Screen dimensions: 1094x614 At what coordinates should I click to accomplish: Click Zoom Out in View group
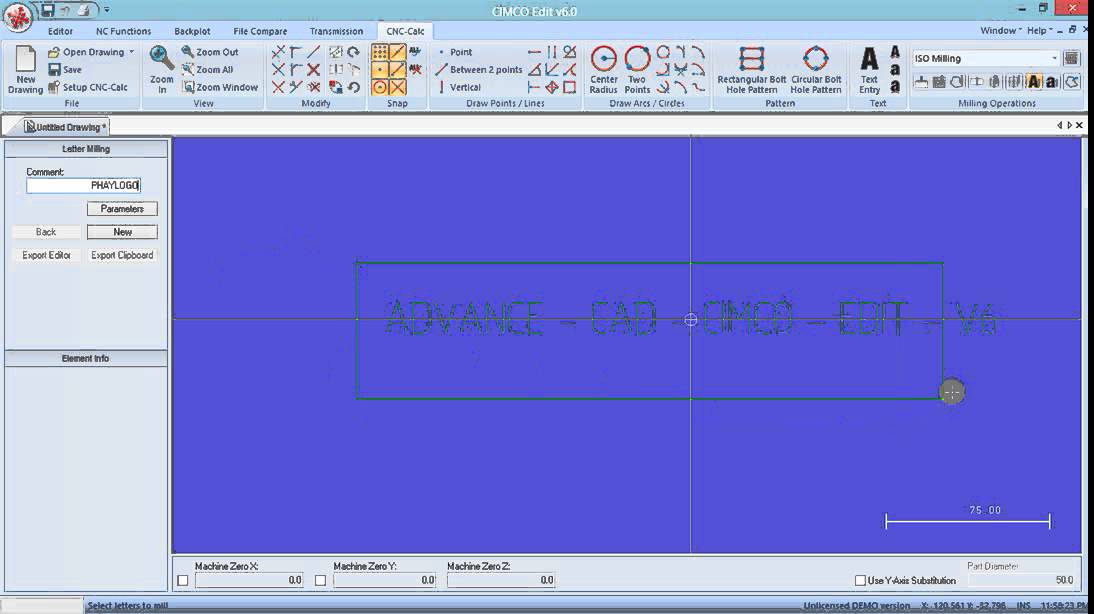click(210, 52)
